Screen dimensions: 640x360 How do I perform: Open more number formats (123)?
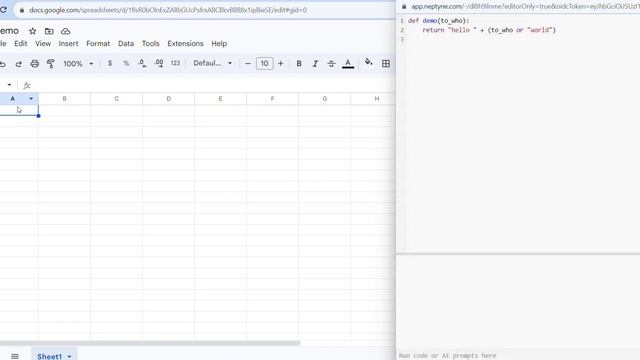[175, 63]
